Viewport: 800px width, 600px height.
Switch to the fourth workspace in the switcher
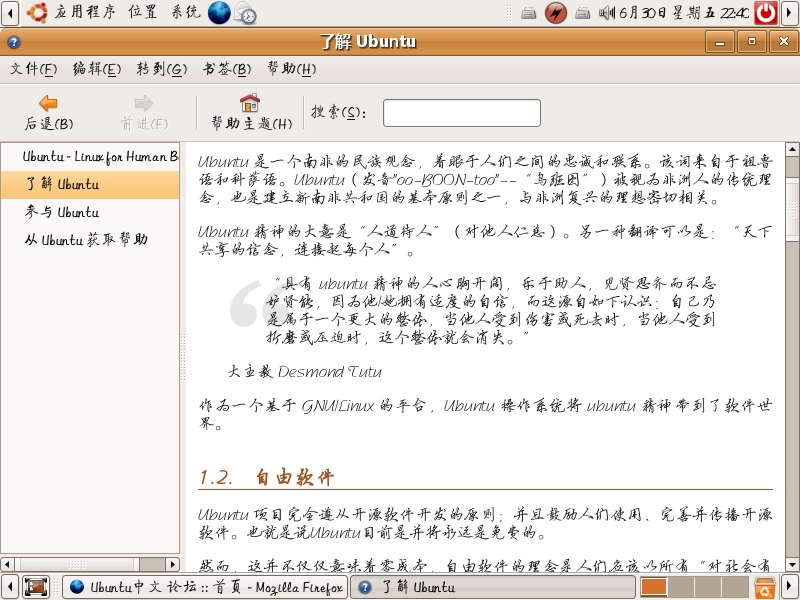pos(734,587)
